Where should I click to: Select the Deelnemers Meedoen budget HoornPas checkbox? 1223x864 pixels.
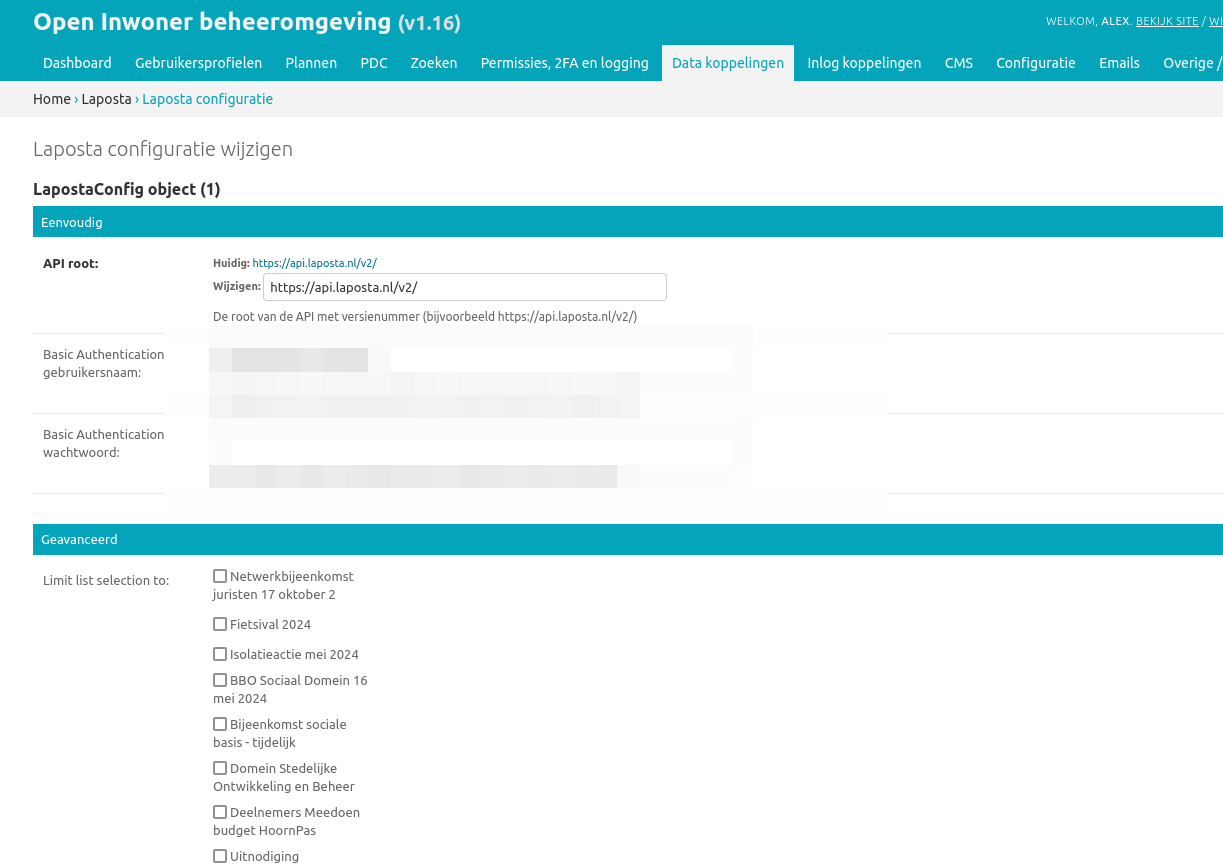click(220, 812)
